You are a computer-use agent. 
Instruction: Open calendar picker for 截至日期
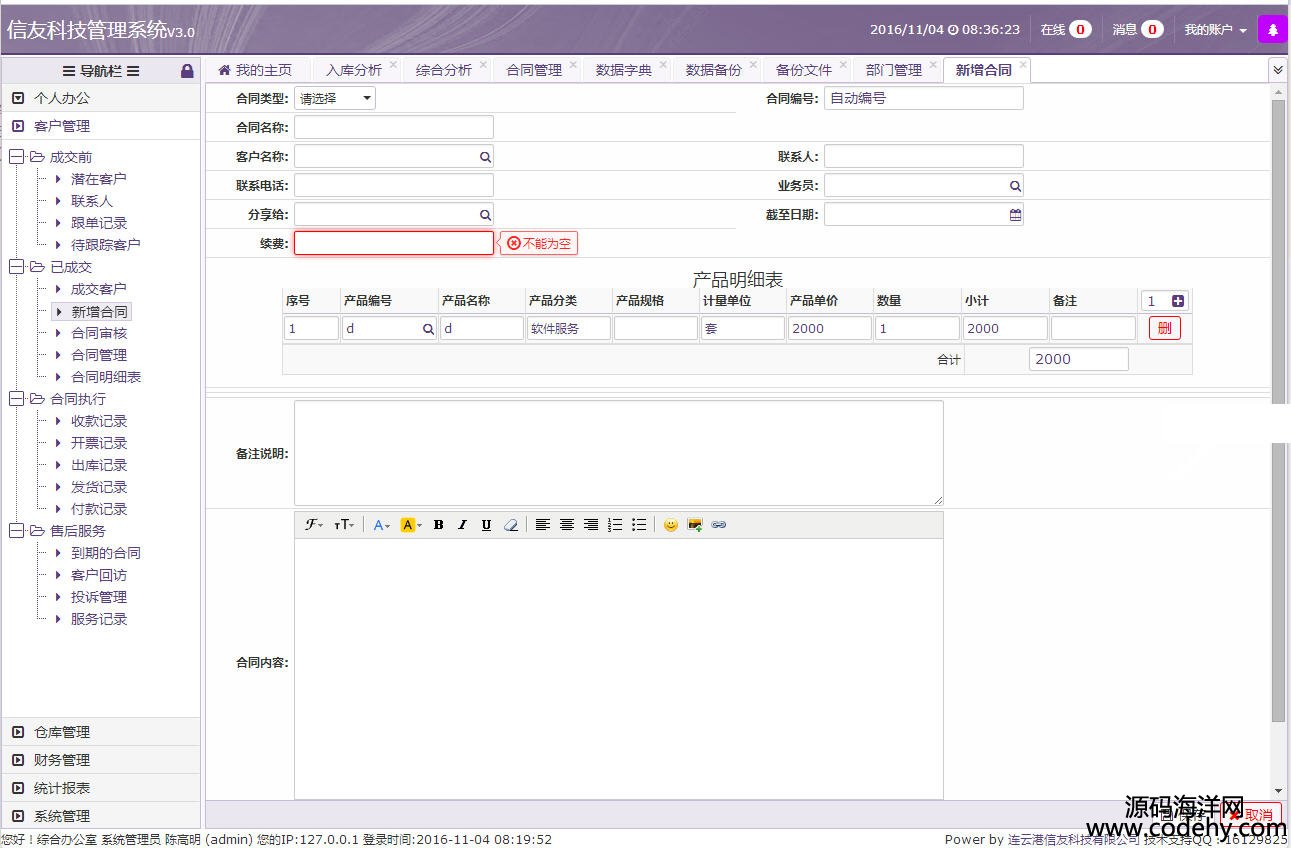tap(1015, 214)
